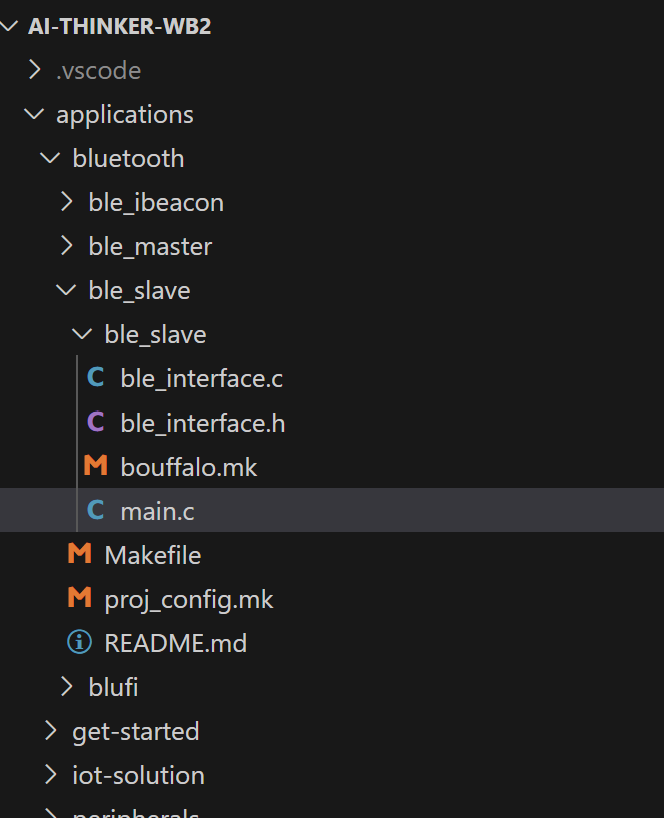Open proj_config.mk file

(x=188, y=599)
